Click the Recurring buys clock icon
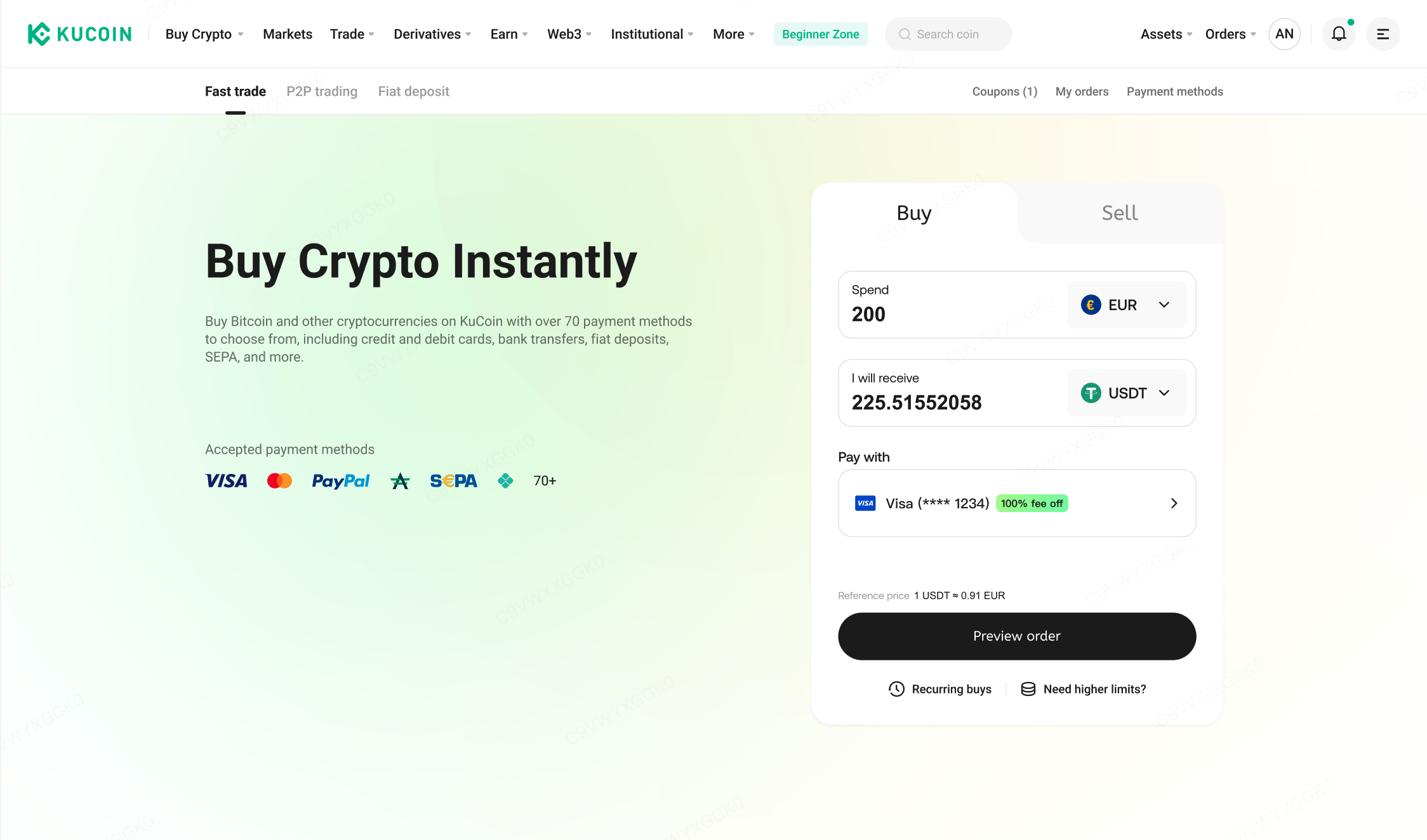This screenshot has height=840, width=1427. [x=896, y=689]
